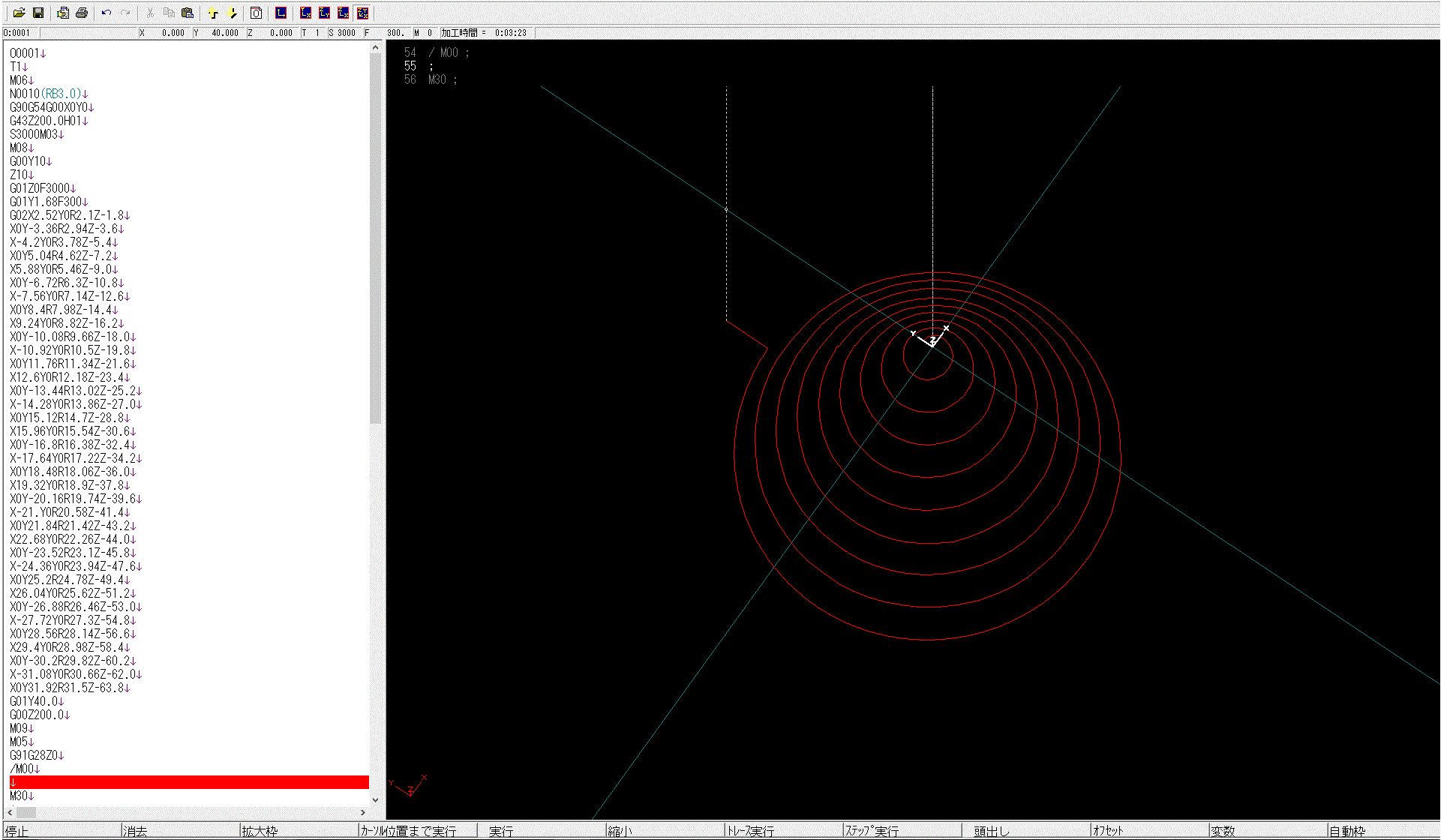Click the /M00 line in the editor
Screen dimensions: 1441x840
tap(25, 769)
